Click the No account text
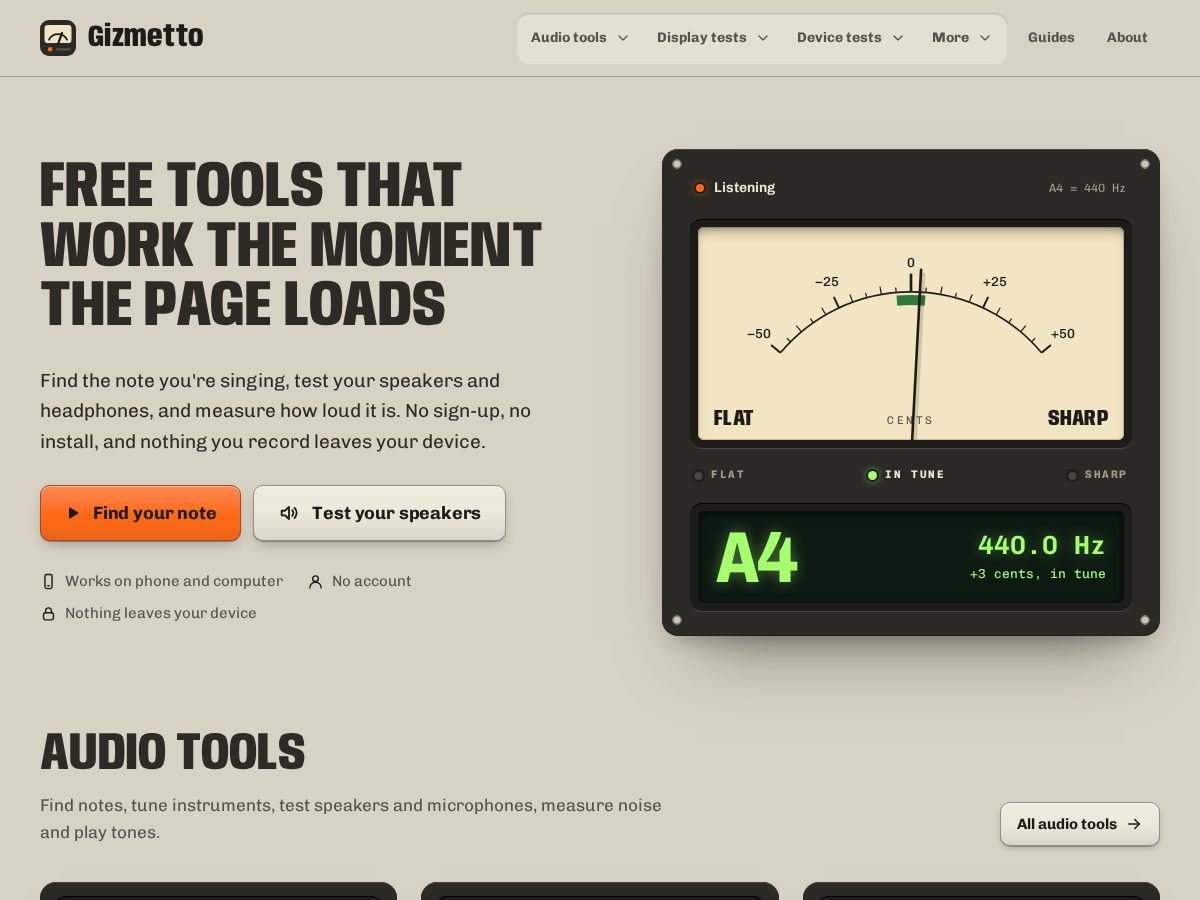This screenshot has height=900, width=1200. click(x=372, y=581)
